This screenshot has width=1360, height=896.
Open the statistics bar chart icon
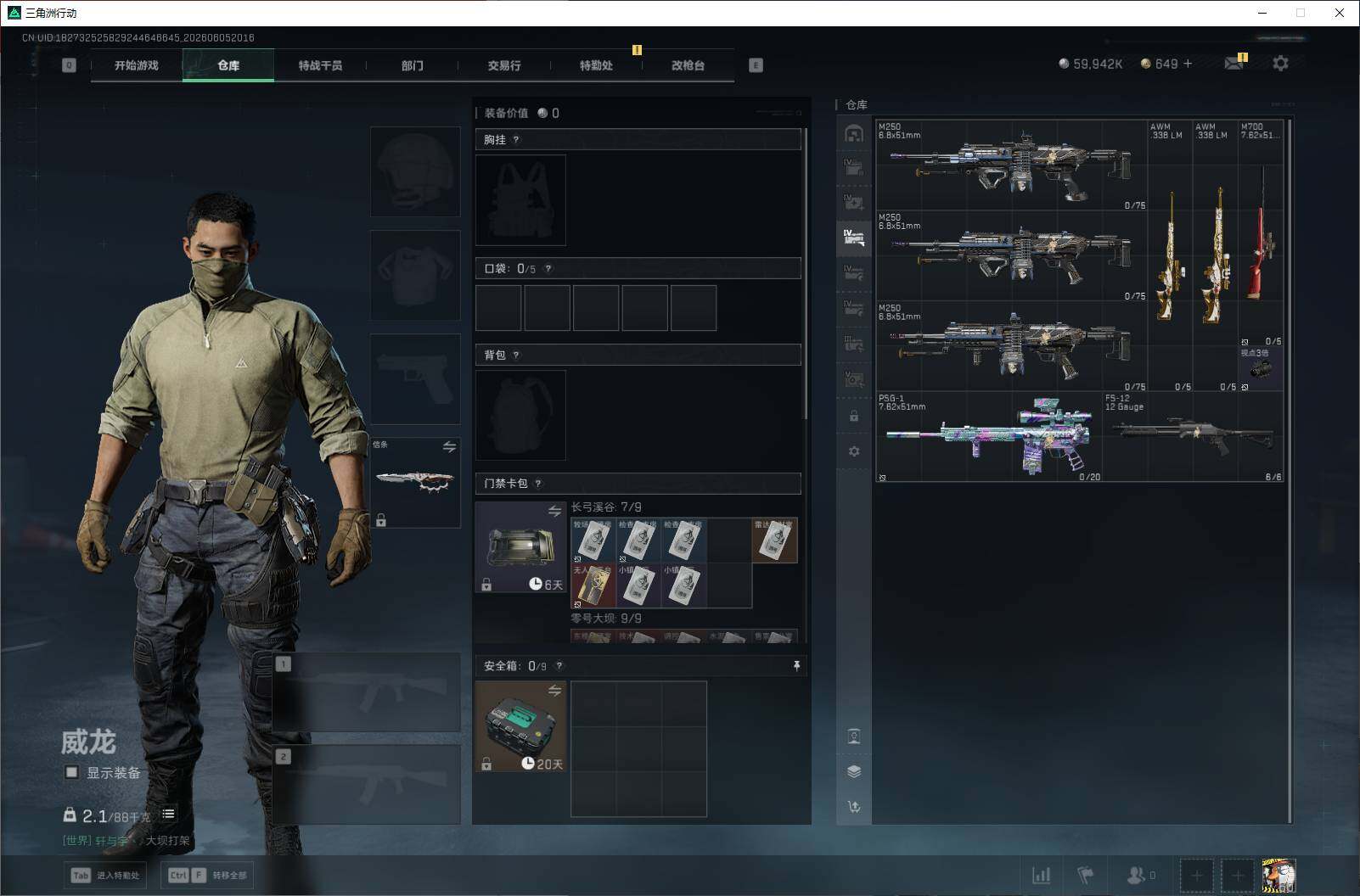[1041, 875]
